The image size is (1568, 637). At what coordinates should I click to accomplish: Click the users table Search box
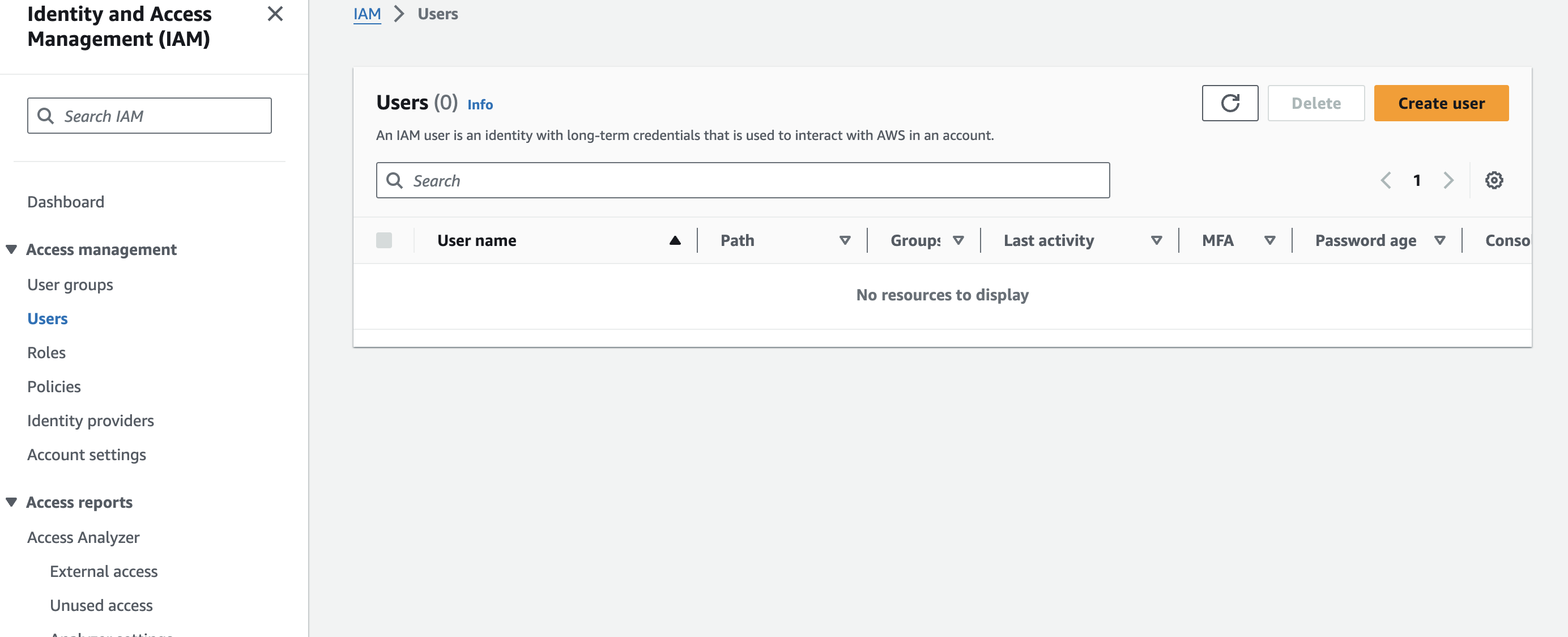(x=743, y=180)
